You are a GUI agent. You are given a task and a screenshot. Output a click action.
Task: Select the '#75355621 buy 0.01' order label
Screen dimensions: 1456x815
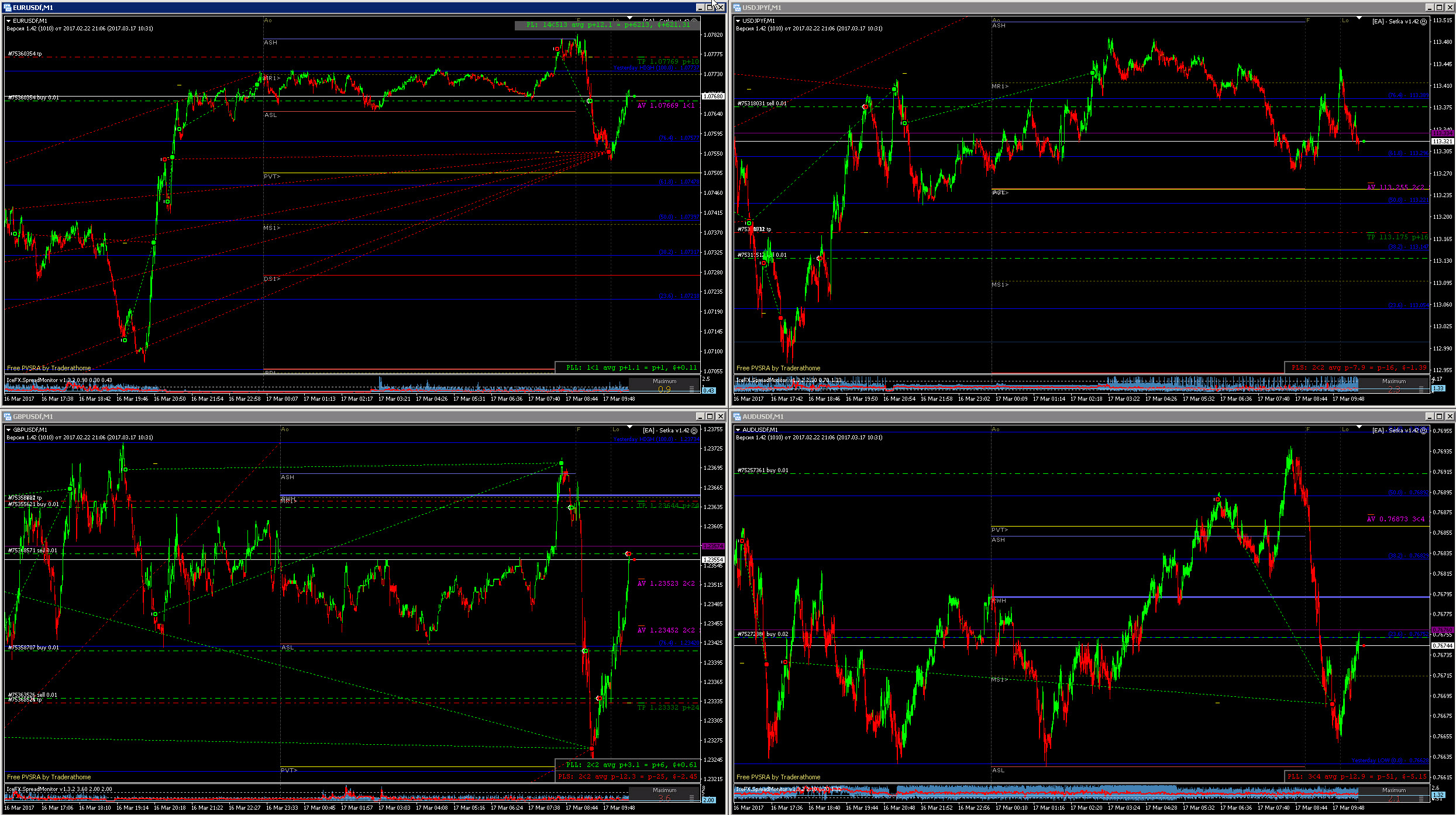coord(33,504)
